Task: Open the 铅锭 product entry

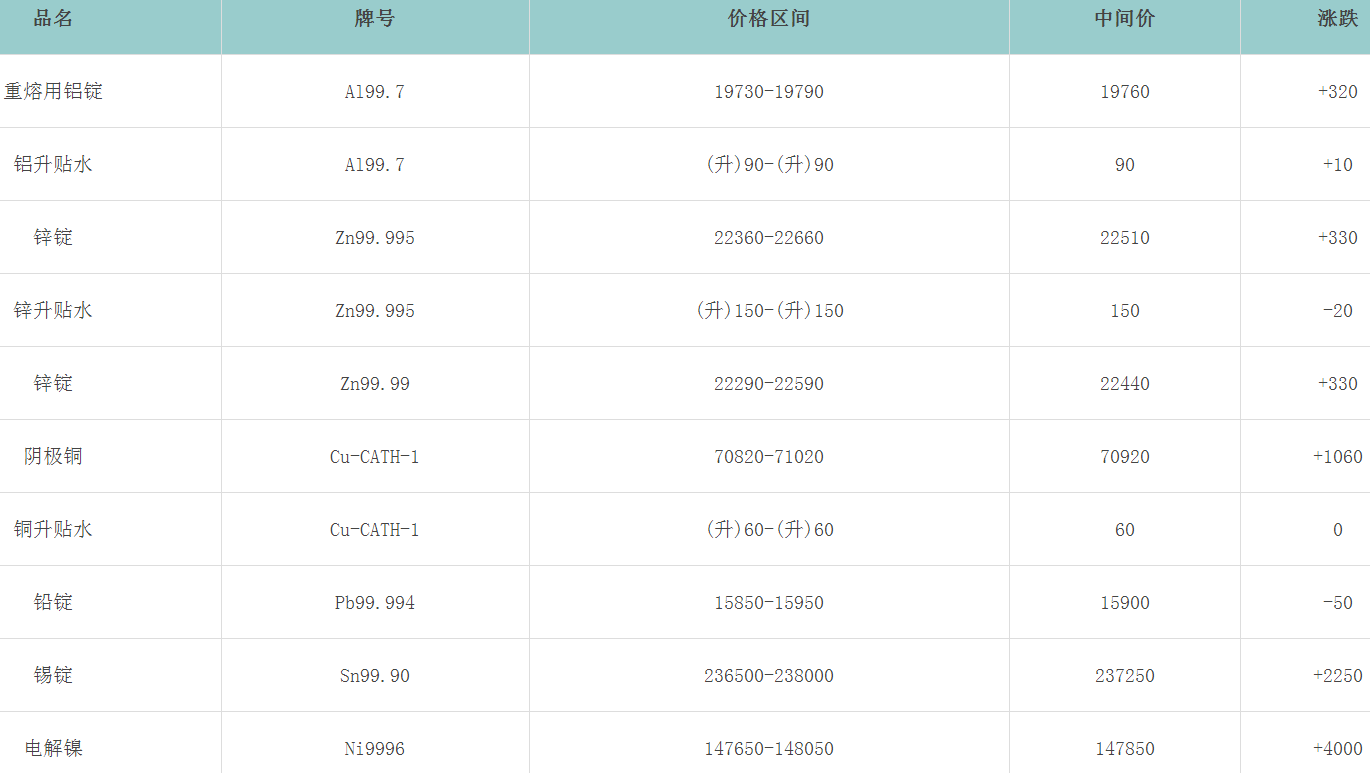Action: coord(53,603)
